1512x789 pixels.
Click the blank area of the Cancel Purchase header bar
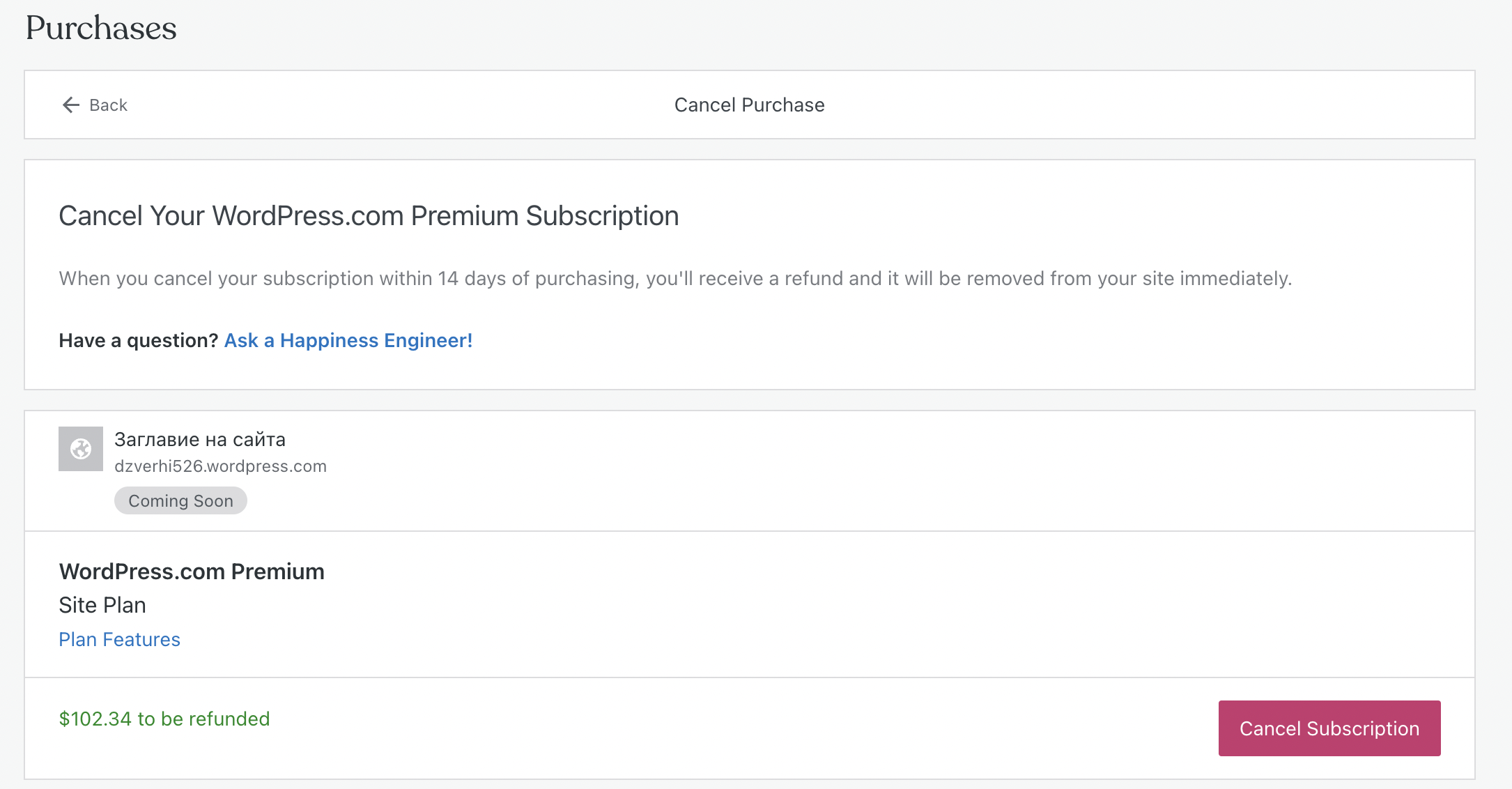click(1115, 105)
